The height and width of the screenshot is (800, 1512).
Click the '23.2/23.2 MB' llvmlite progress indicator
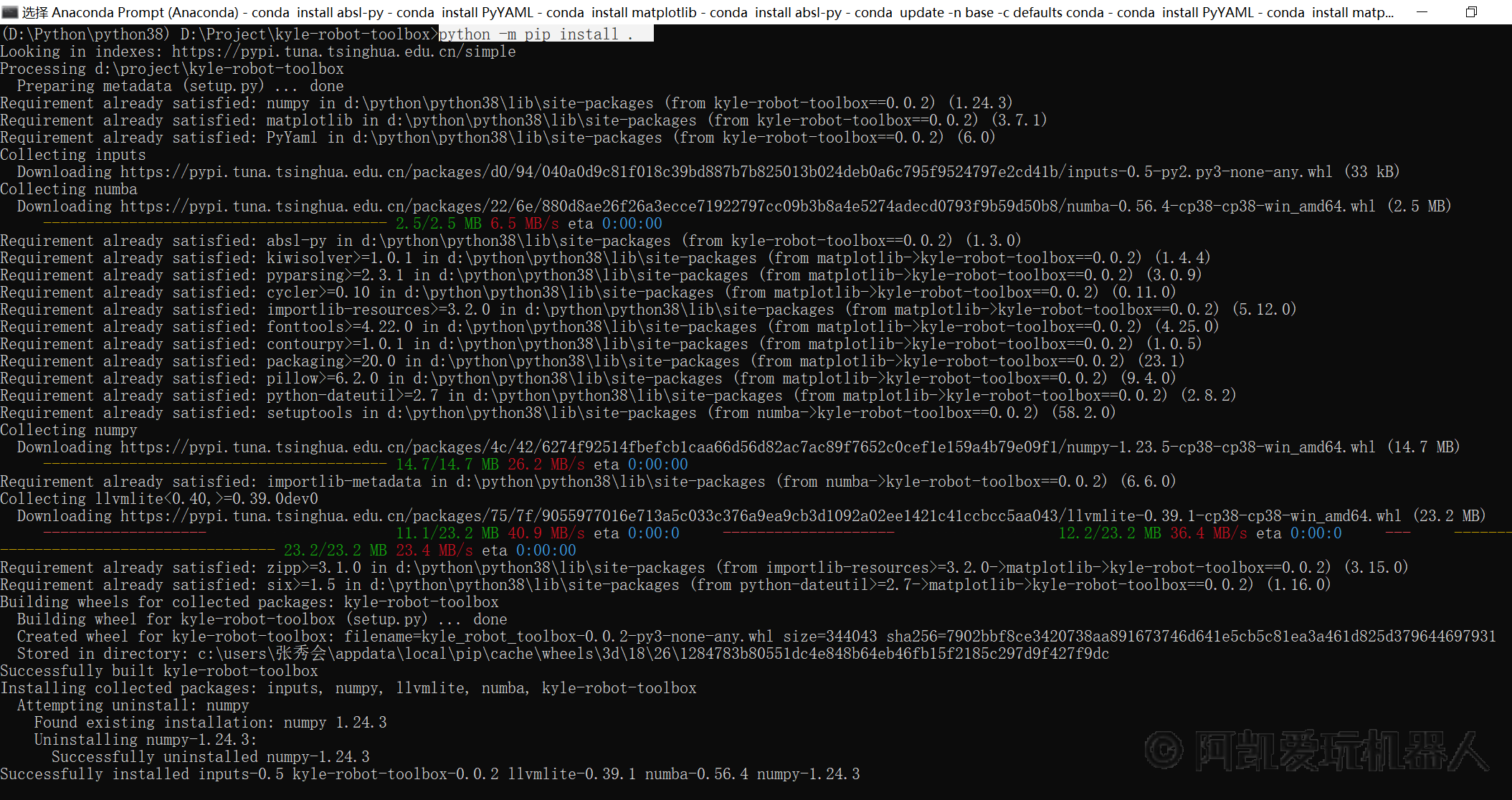click(x=336, y=551)
